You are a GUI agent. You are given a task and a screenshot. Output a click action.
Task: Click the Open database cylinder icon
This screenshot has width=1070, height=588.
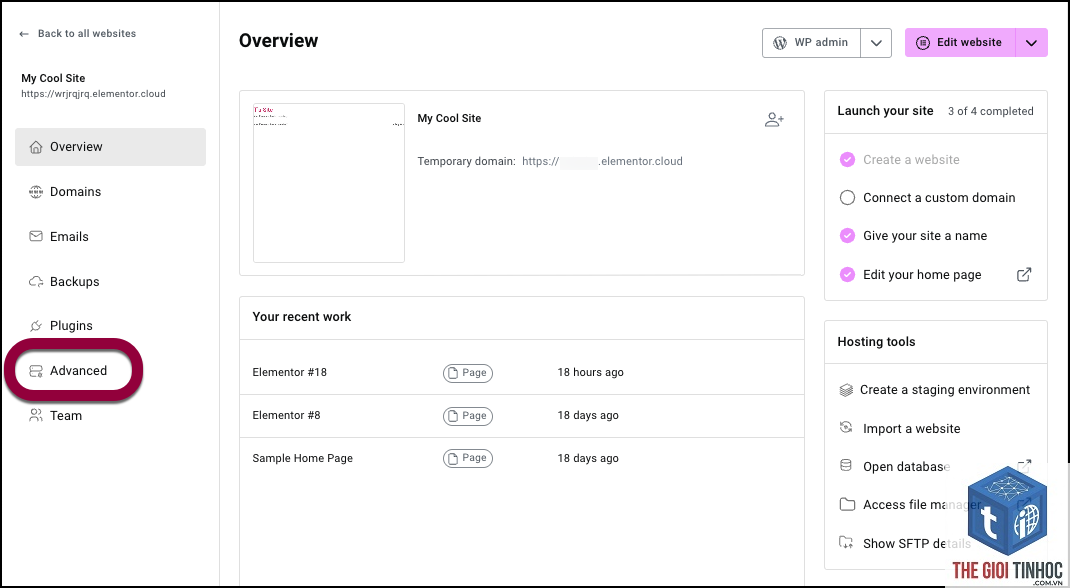coord(845,466)
